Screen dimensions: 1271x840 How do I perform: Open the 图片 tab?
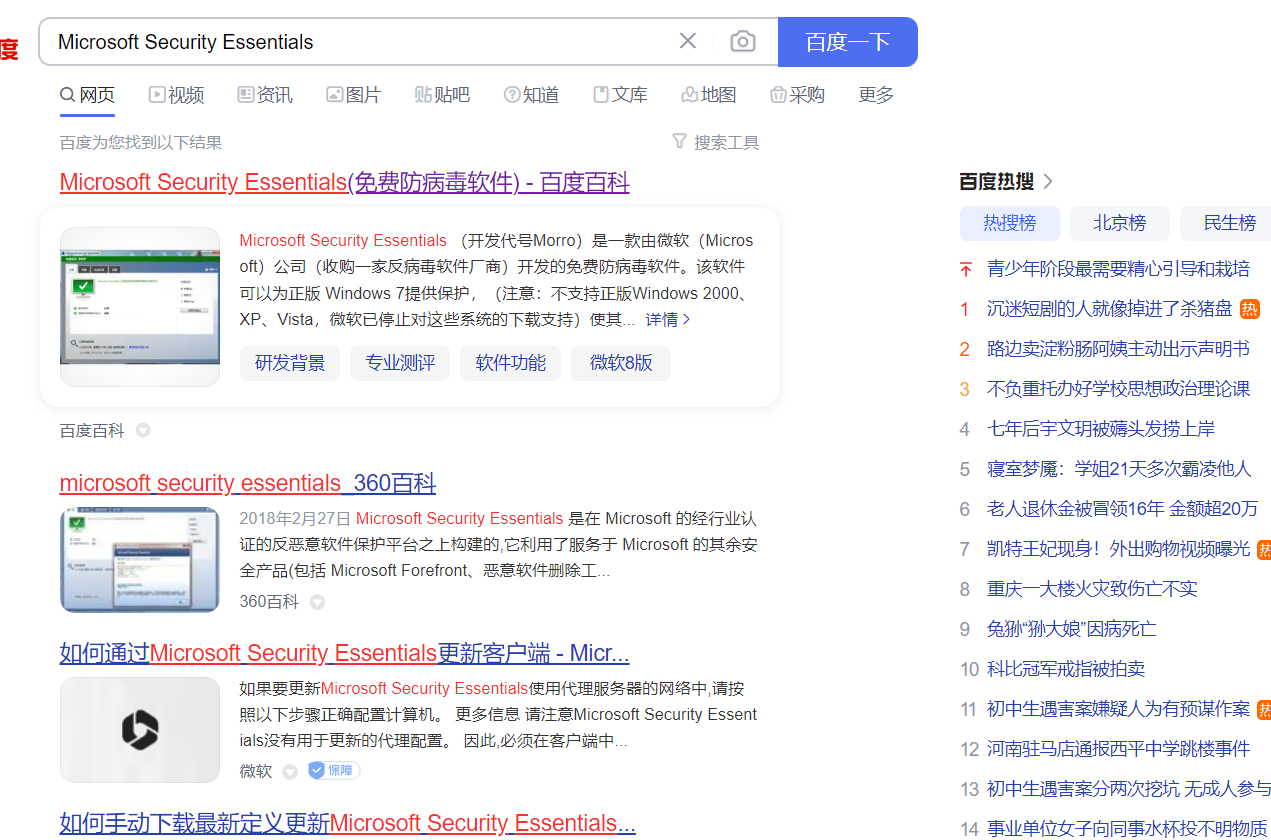point(354,95)
